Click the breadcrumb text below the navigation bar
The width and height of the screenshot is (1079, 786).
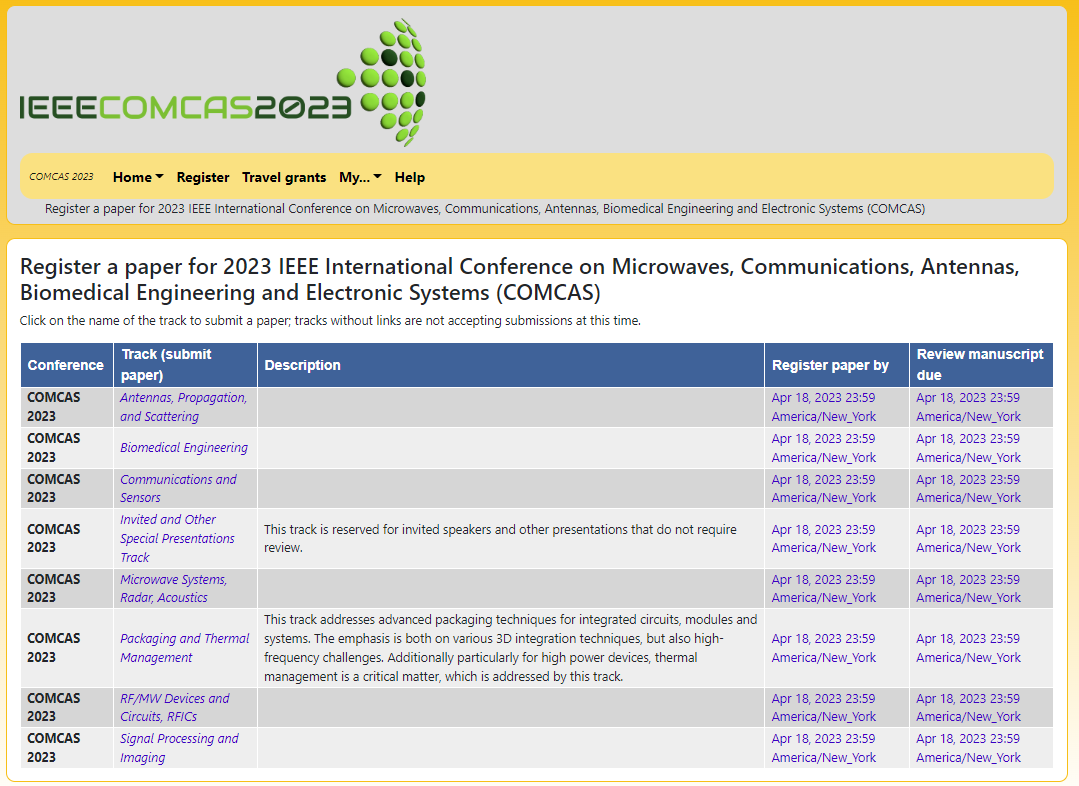[484, 209]
